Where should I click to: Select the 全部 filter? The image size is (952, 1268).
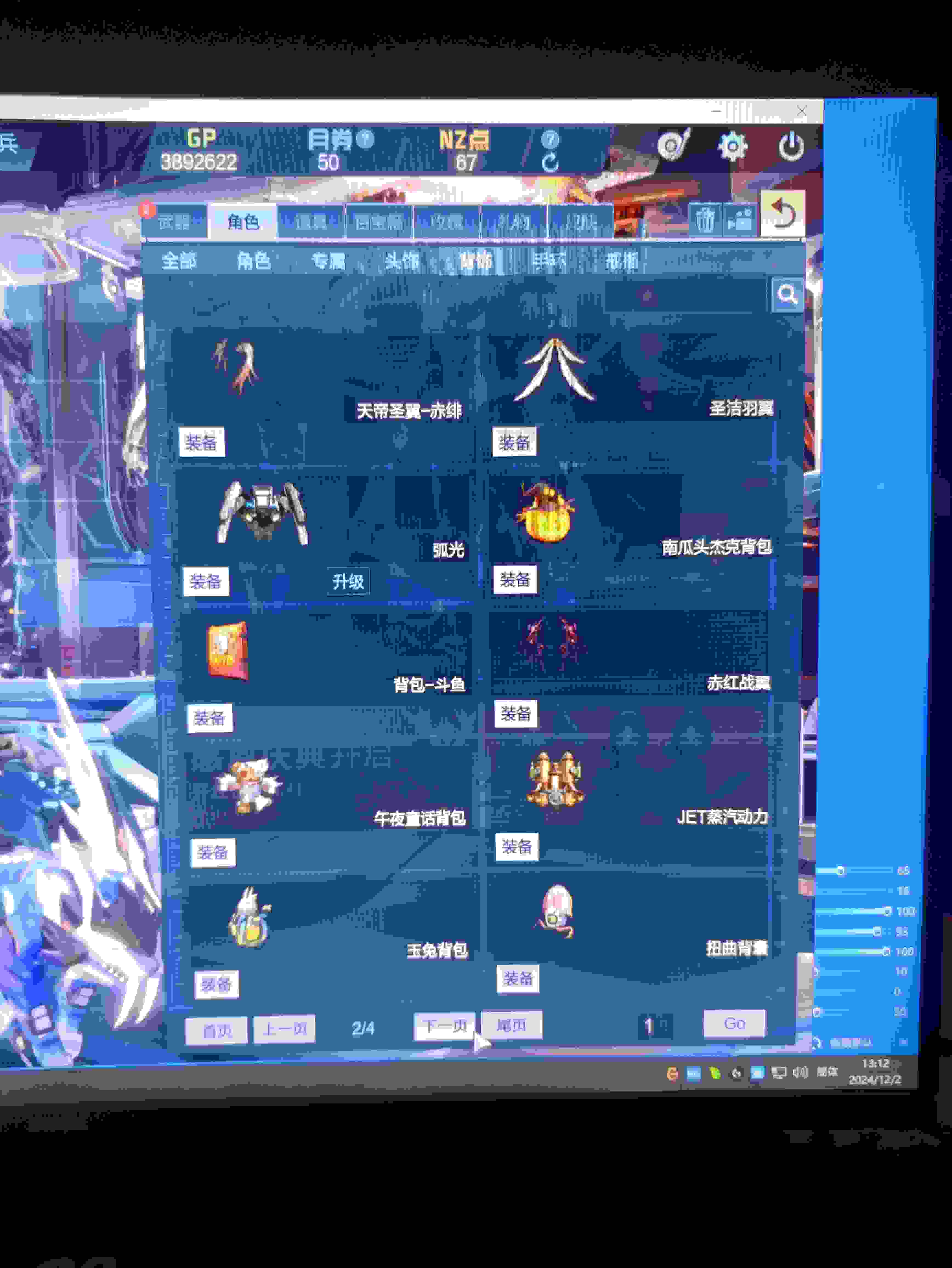[x=179, y=261]
